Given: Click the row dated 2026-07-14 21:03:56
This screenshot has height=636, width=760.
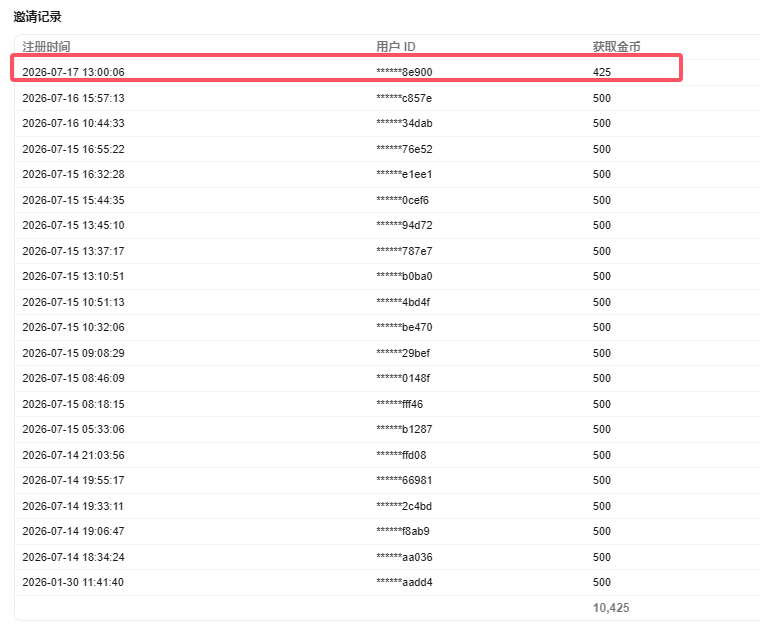Looking at the screenshot, I should [387, 455].
